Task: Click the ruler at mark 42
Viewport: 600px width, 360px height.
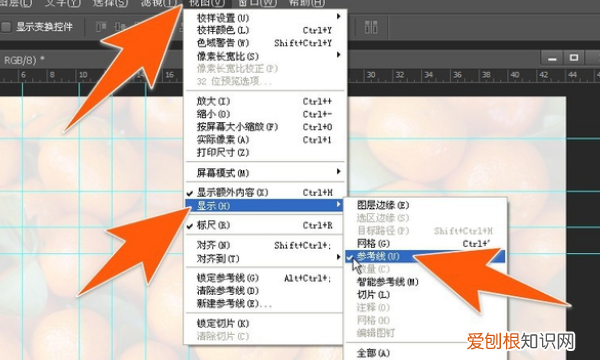Action: click(x=544, y=75)
